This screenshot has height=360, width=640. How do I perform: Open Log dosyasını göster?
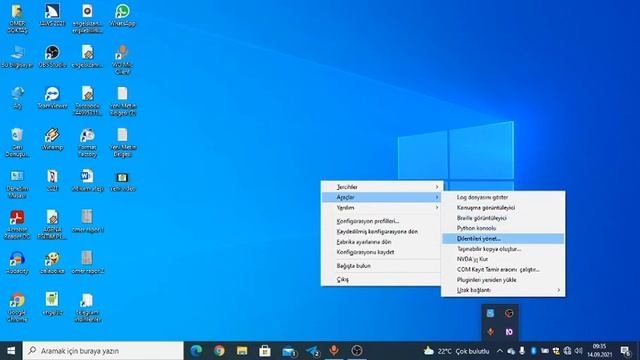503,197
